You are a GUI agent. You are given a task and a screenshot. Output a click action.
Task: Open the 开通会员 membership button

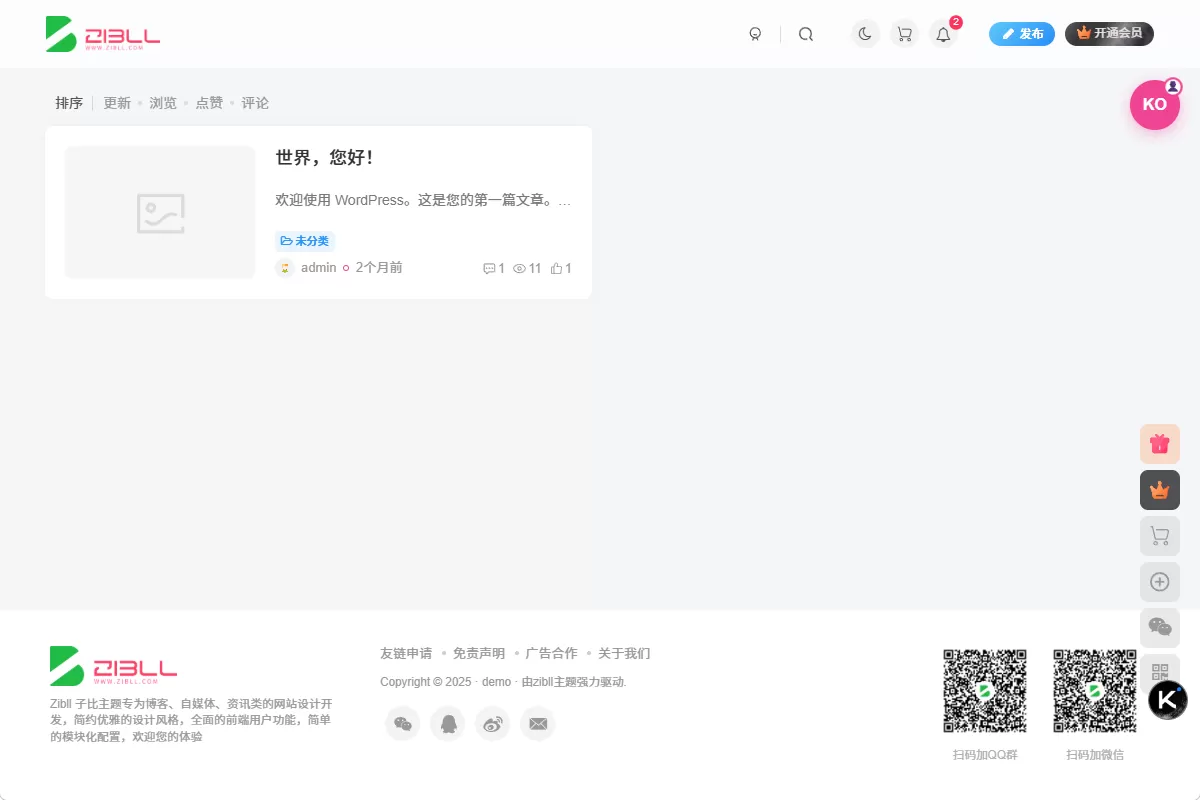1109,33
